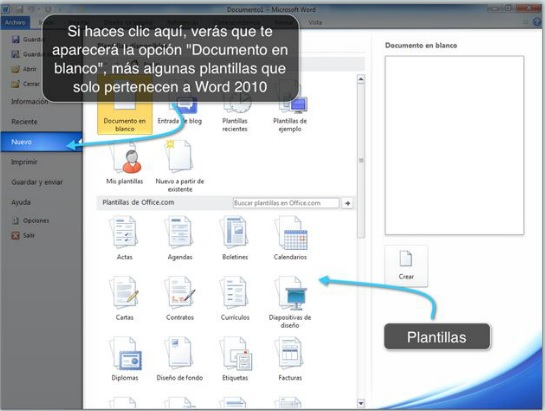545x411 pixels.
Task: Open Guardar y enviar section
Action: [37, 182]
